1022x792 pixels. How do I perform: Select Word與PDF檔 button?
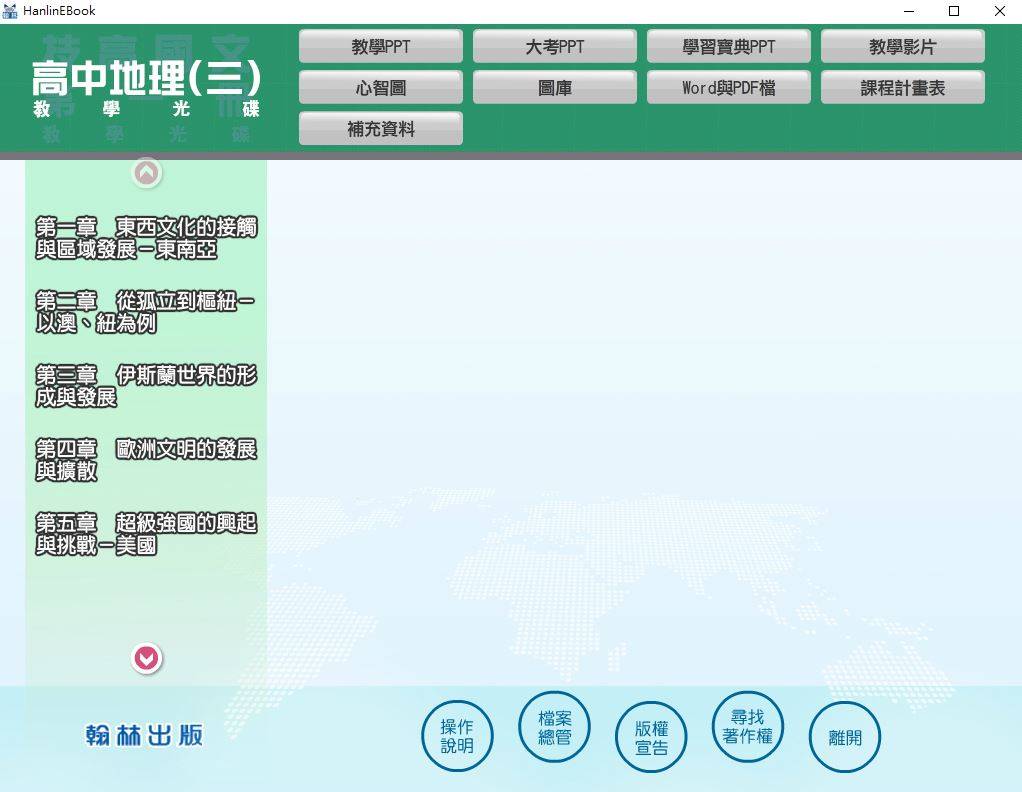tap(729, 87)
